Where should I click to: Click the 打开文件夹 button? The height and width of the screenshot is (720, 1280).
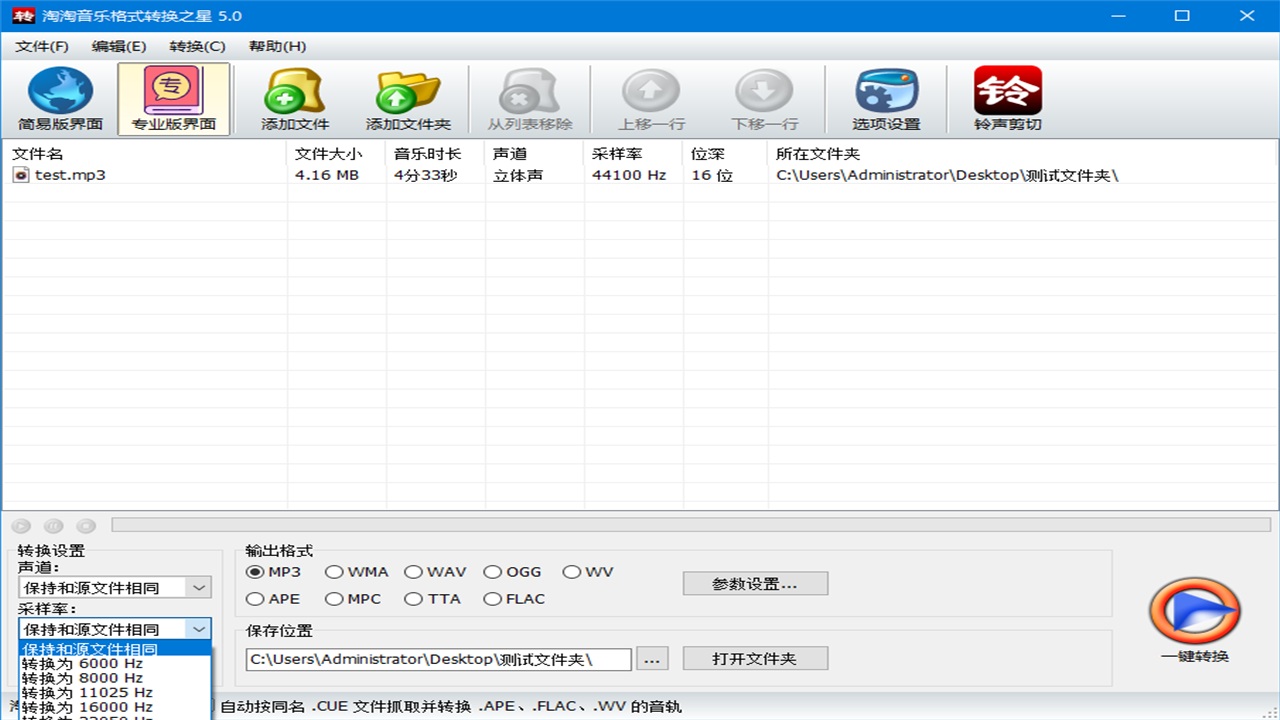tap(755, 659)
